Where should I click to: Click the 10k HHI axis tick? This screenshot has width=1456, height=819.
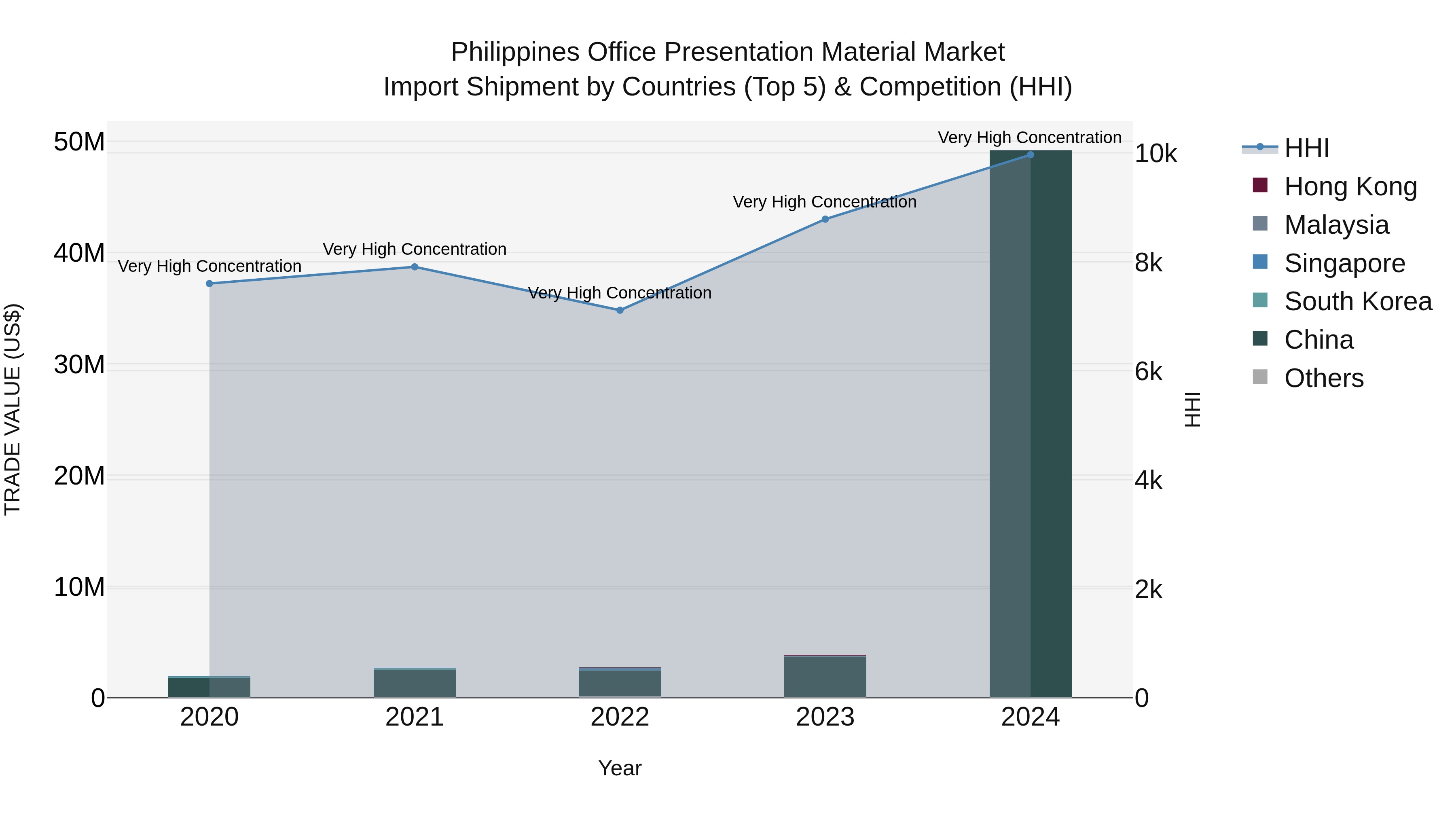coord(1155,154)
